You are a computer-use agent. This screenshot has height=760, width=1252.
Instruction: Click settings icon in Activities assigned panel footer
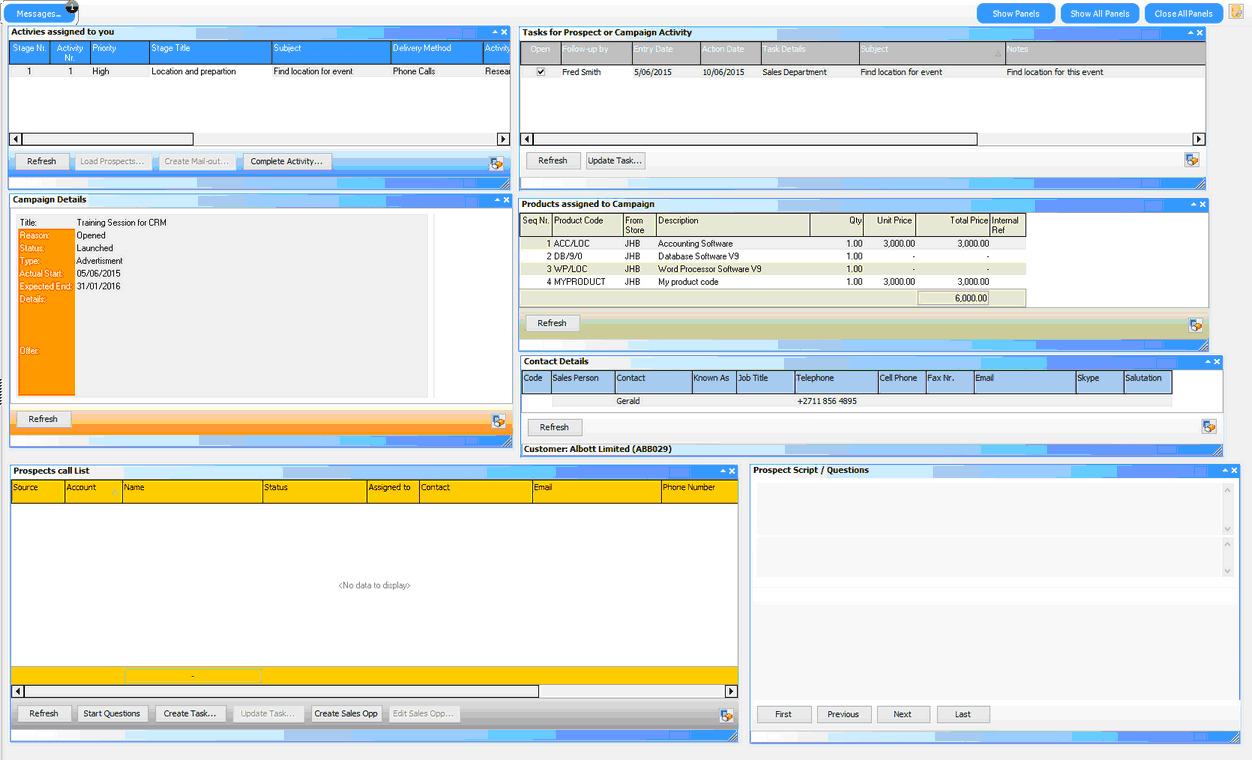[x=496, y=163]
